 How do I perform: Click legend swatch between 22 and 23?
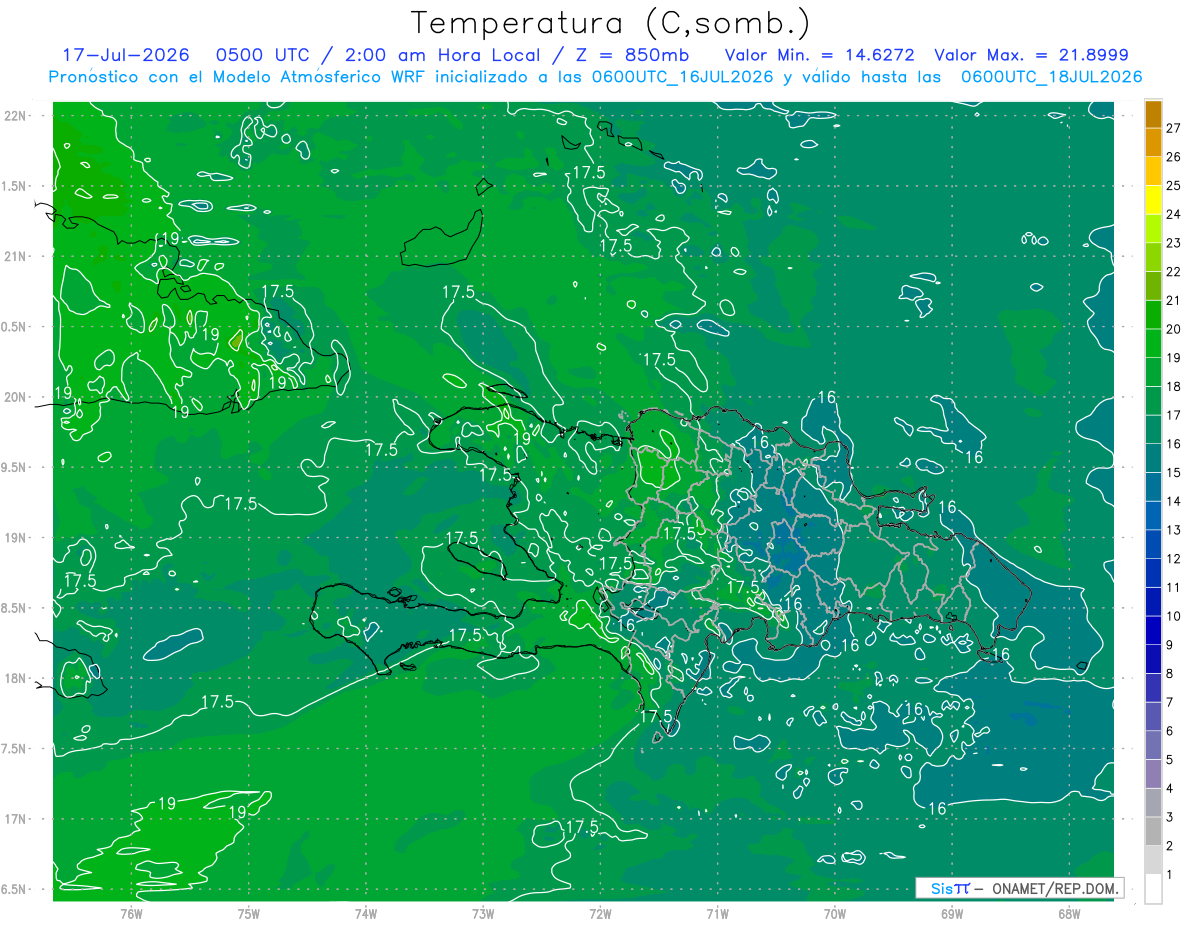coord(1153,257)
